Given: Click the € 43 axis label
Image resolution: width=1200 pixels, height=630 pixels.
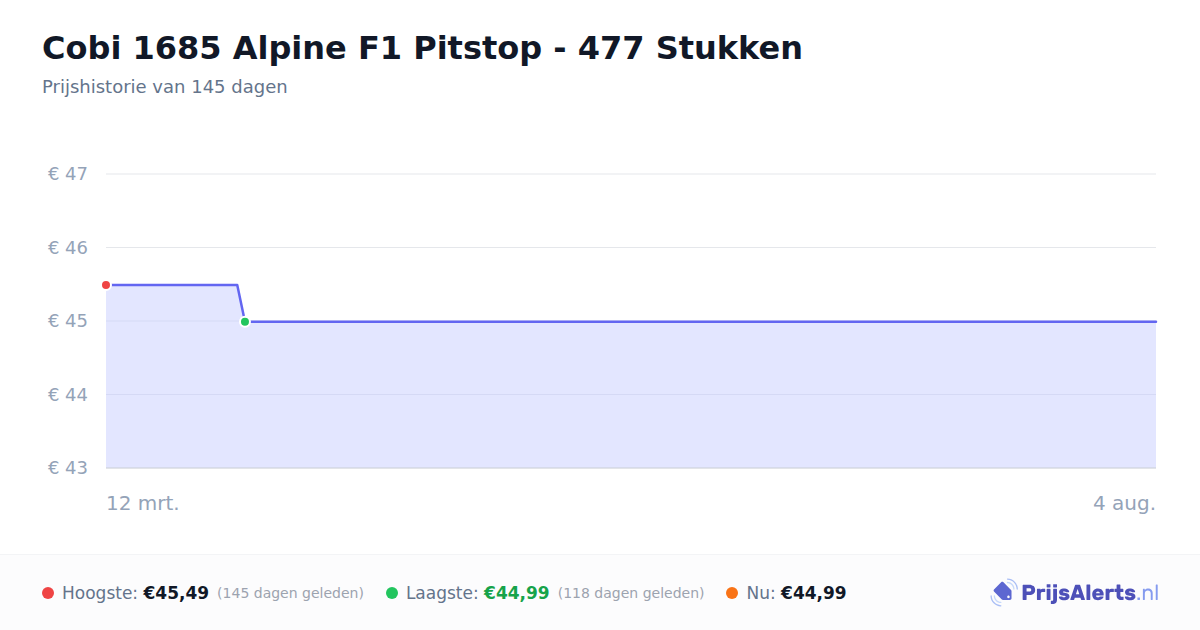Looking at the screenshot, I should click(x=68, y=468).
